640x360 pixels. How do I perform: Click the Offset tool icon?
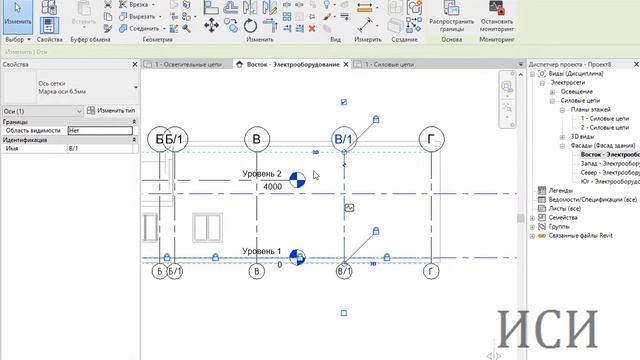pos(231,7)
